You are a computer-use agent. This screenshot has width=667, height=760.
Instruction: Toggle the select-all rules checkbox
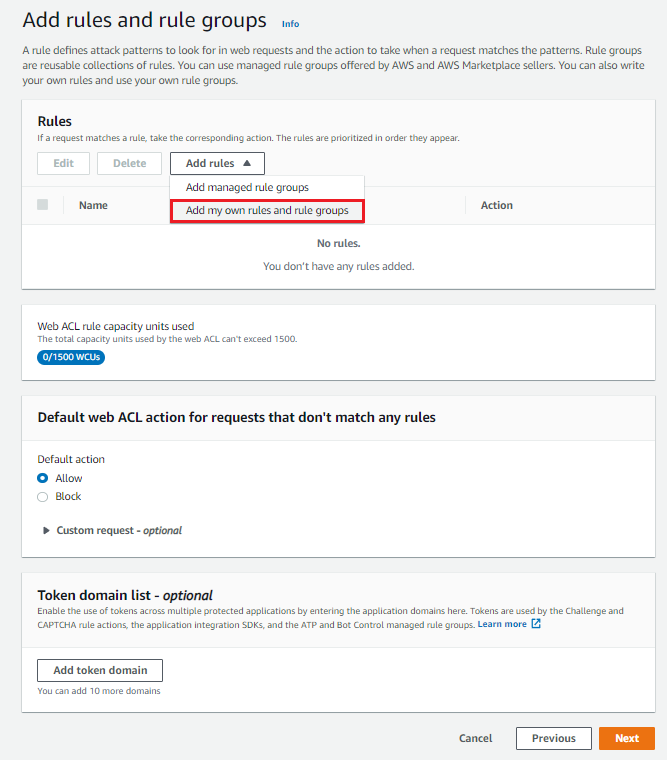pyautogui.click(x=42, y=205)
